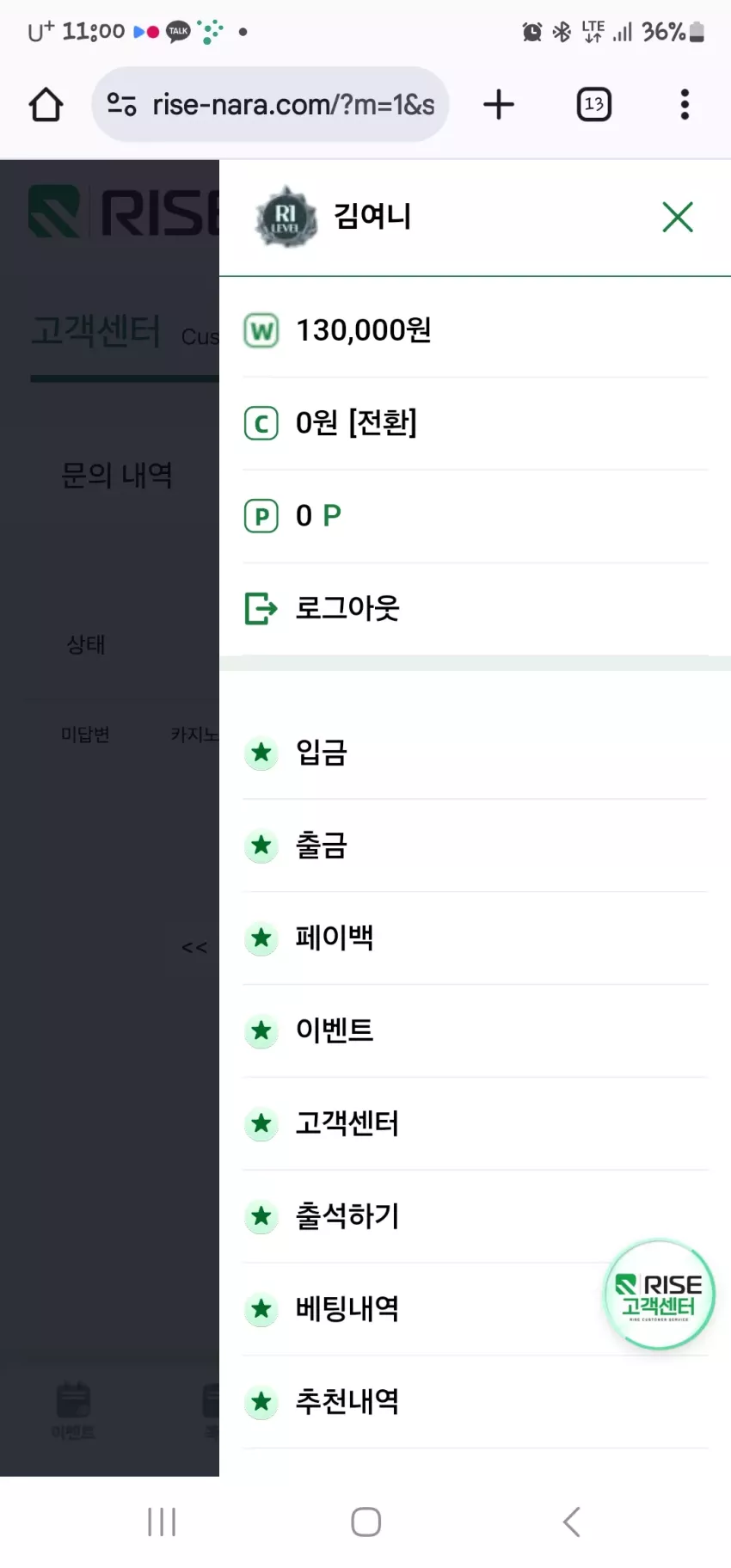731x1568 pixels.
Task: Tap the 로그아웃 logout arrow icon
Action: point(261,608)
